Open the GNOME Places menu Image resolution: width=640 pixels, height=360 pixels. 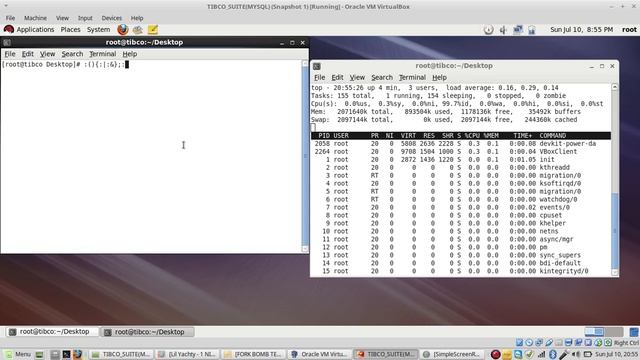70,29
